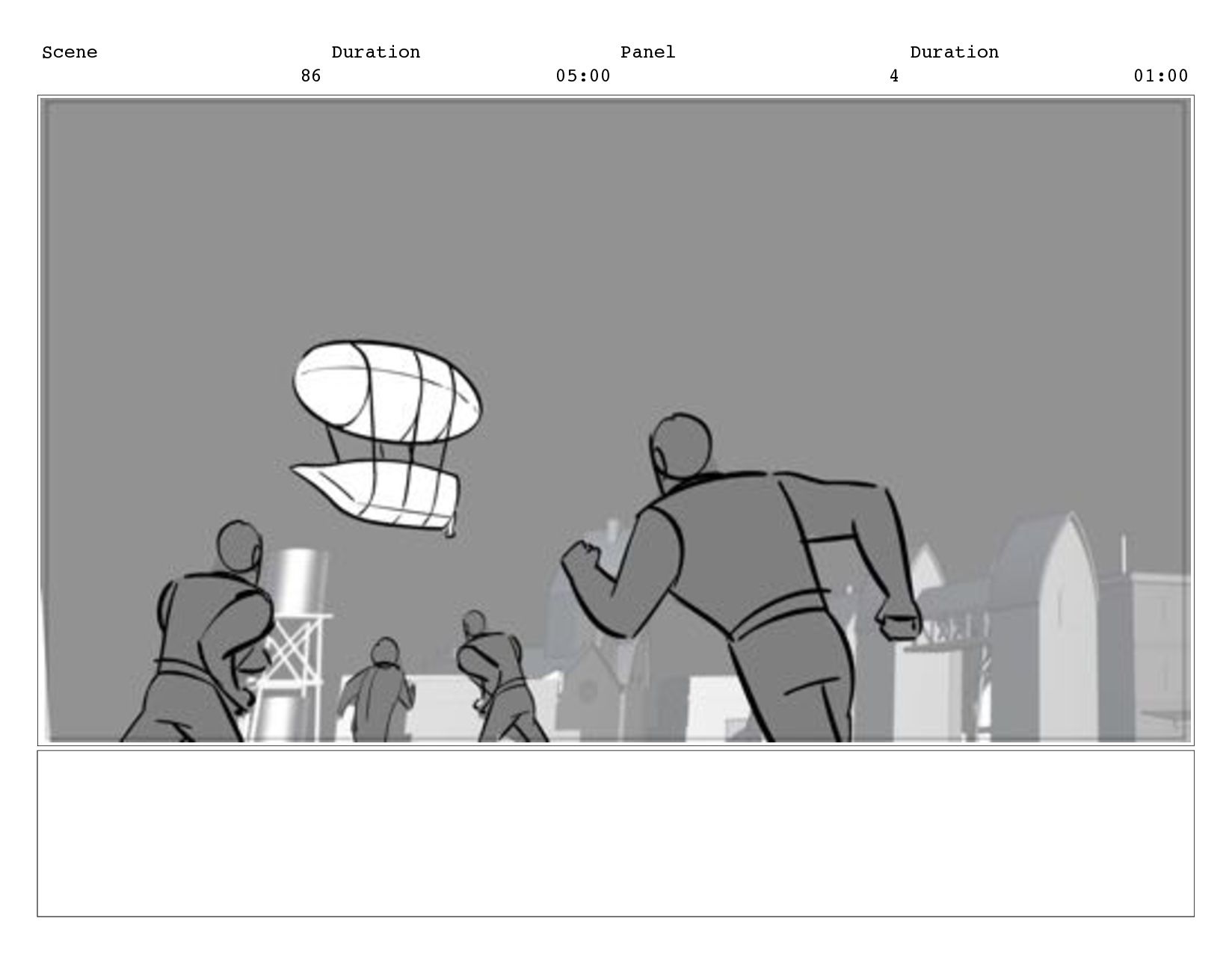
Task: Select the panel number 4
Action: (894, 76)
